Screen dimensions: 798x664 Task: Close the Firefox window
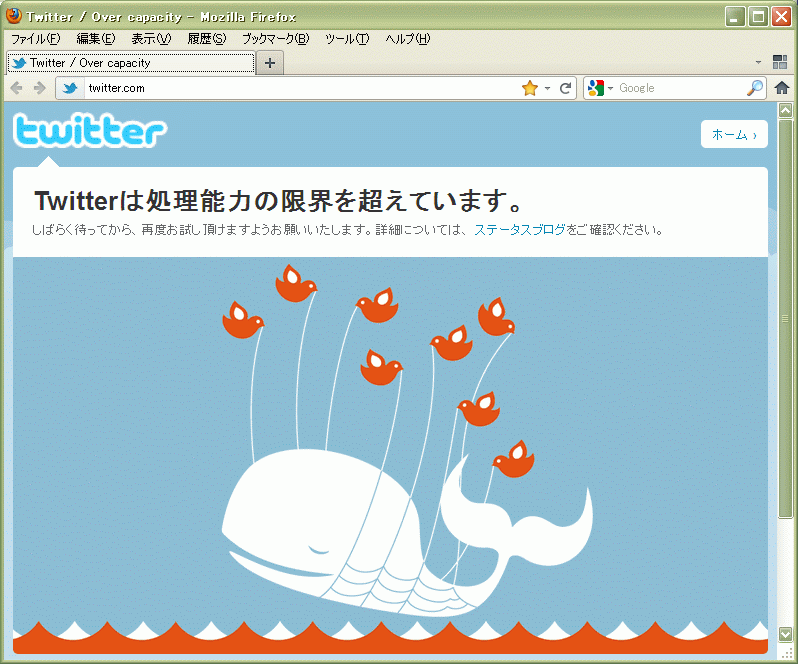[781, 17]
